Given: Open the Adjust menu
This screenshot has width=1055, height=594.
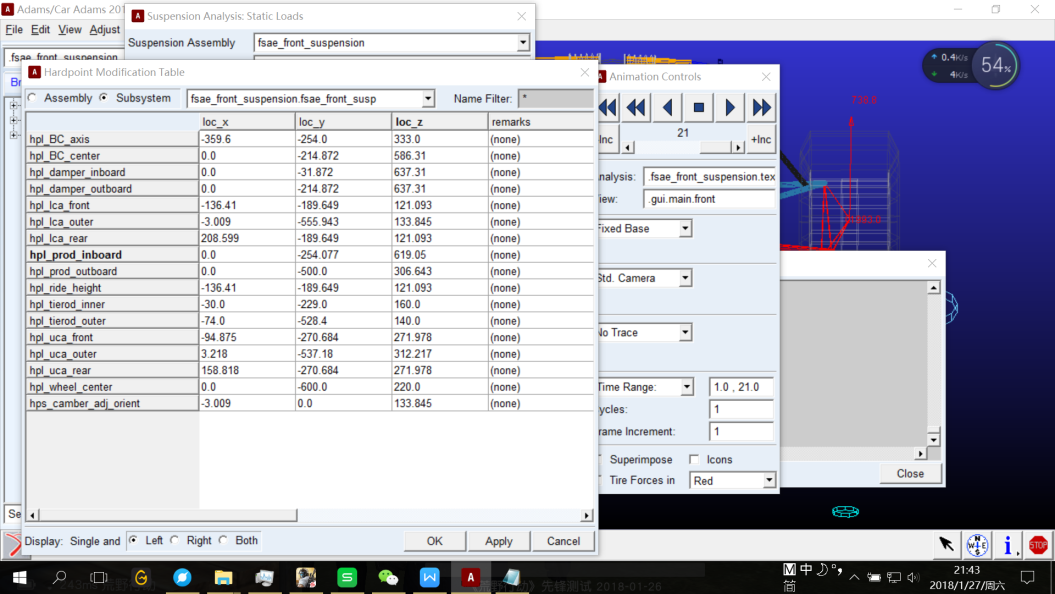Looking at the screenshot, I should [x=104, y=30].
